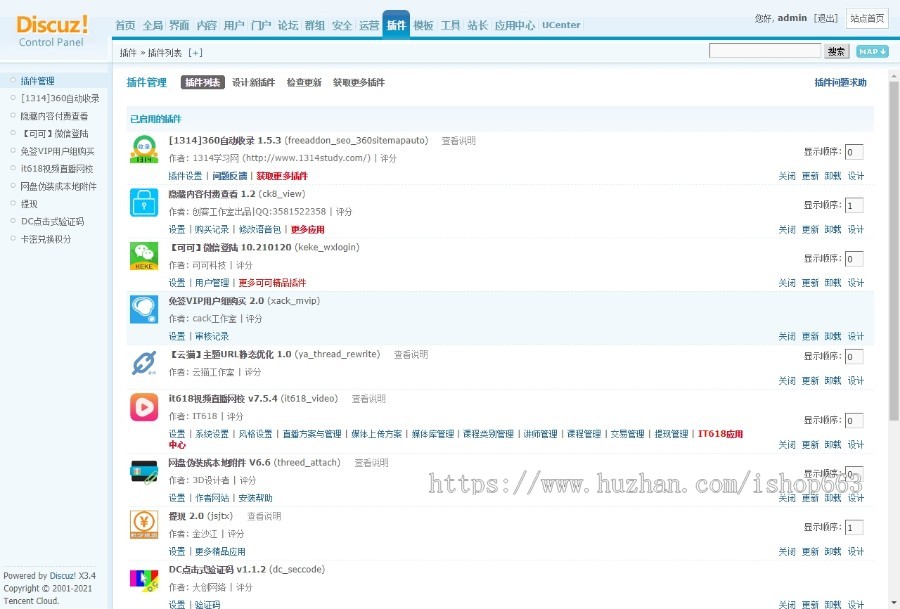Click the 搜索 search button

coord(836,52)
